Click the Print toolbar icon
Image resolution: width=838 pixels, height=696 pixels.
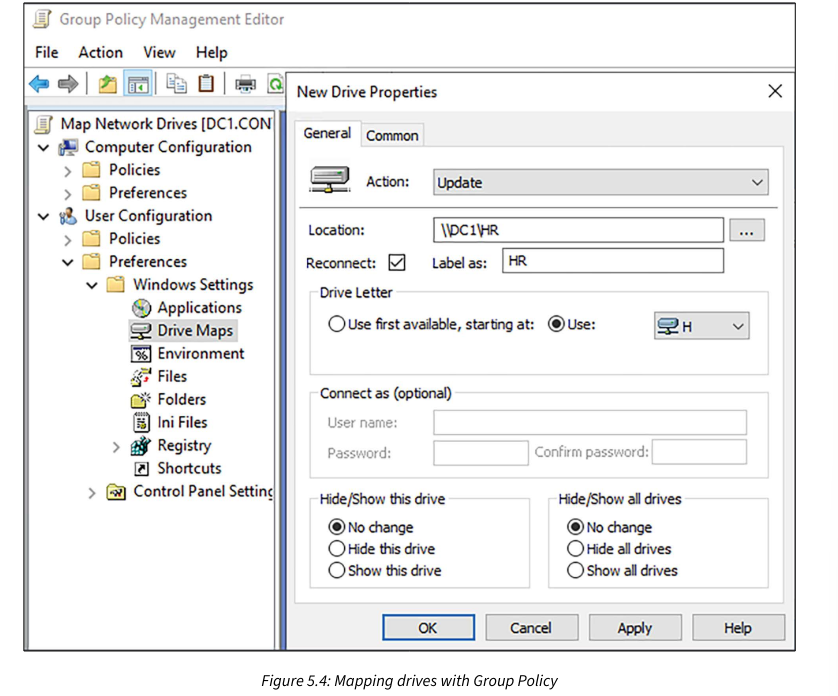coord(245,84)
